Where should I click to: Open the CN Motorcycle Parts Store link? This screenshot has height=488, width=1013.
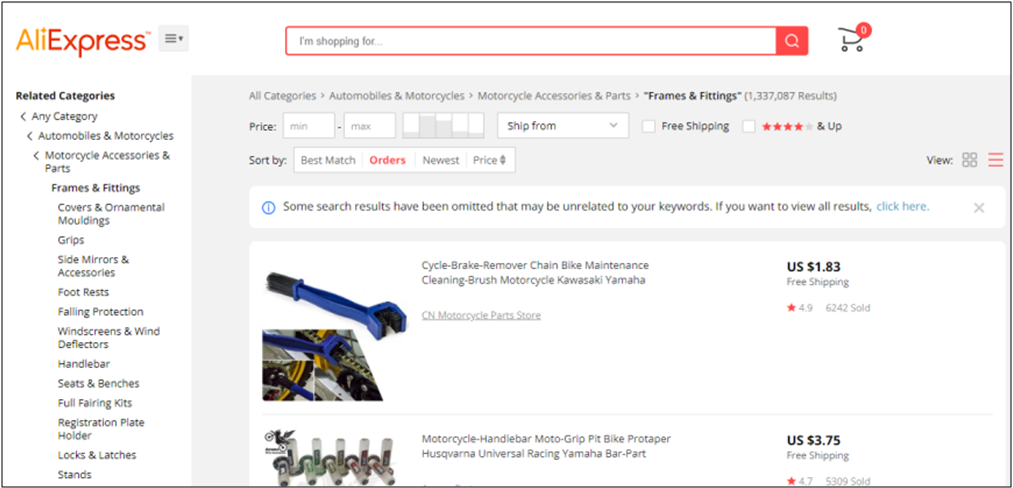pos(481,315)
